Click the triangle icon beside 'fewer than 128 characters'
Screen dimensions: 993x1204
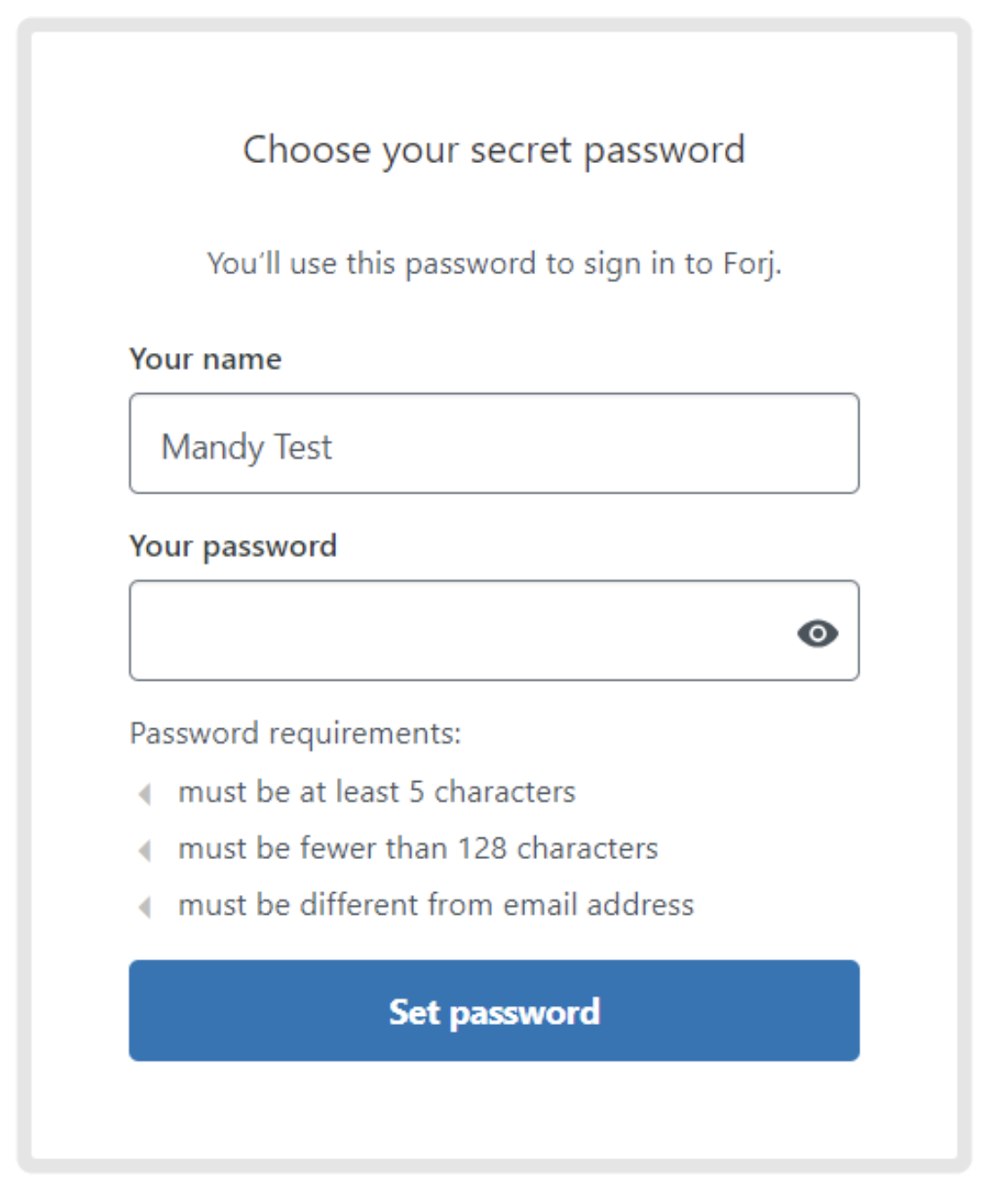(144, 849)
